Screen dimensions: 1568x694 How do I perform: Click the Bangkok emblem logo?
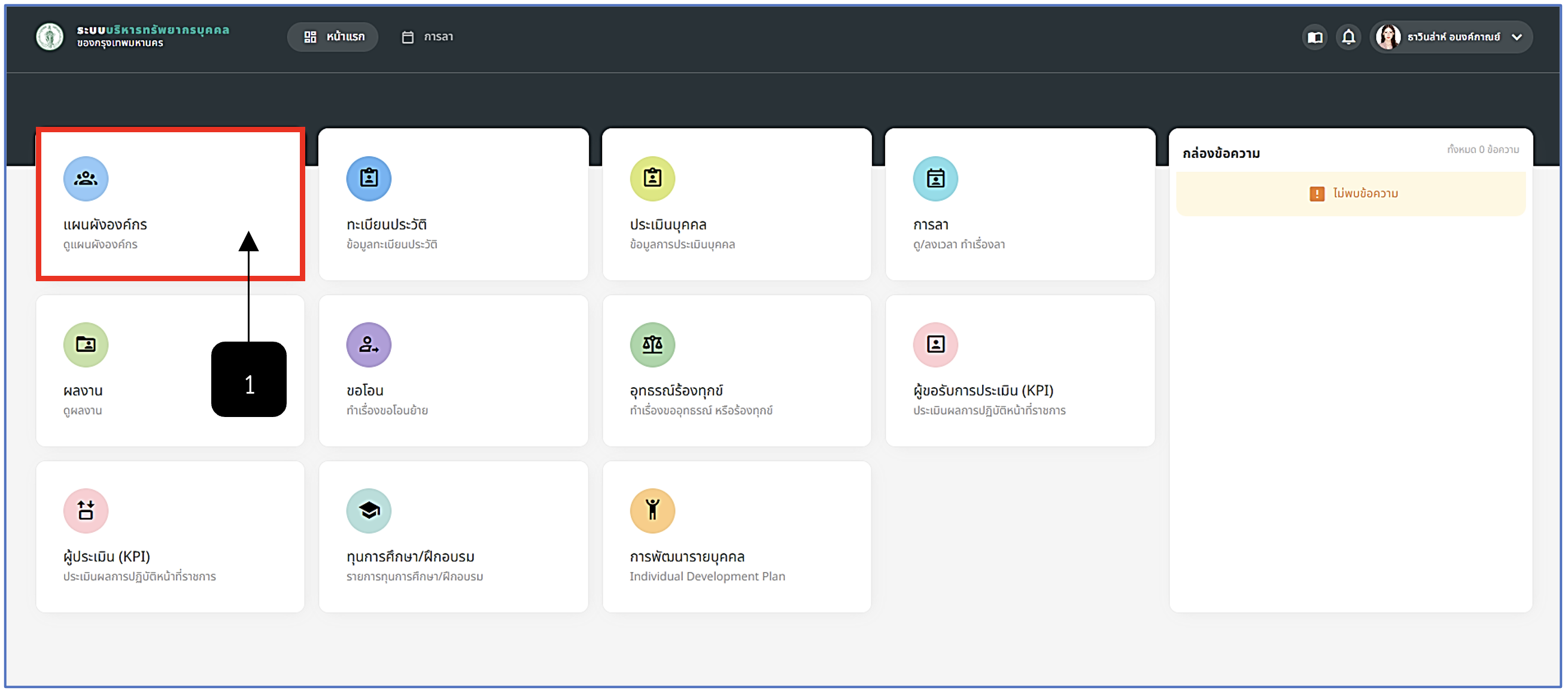point(50,36)
